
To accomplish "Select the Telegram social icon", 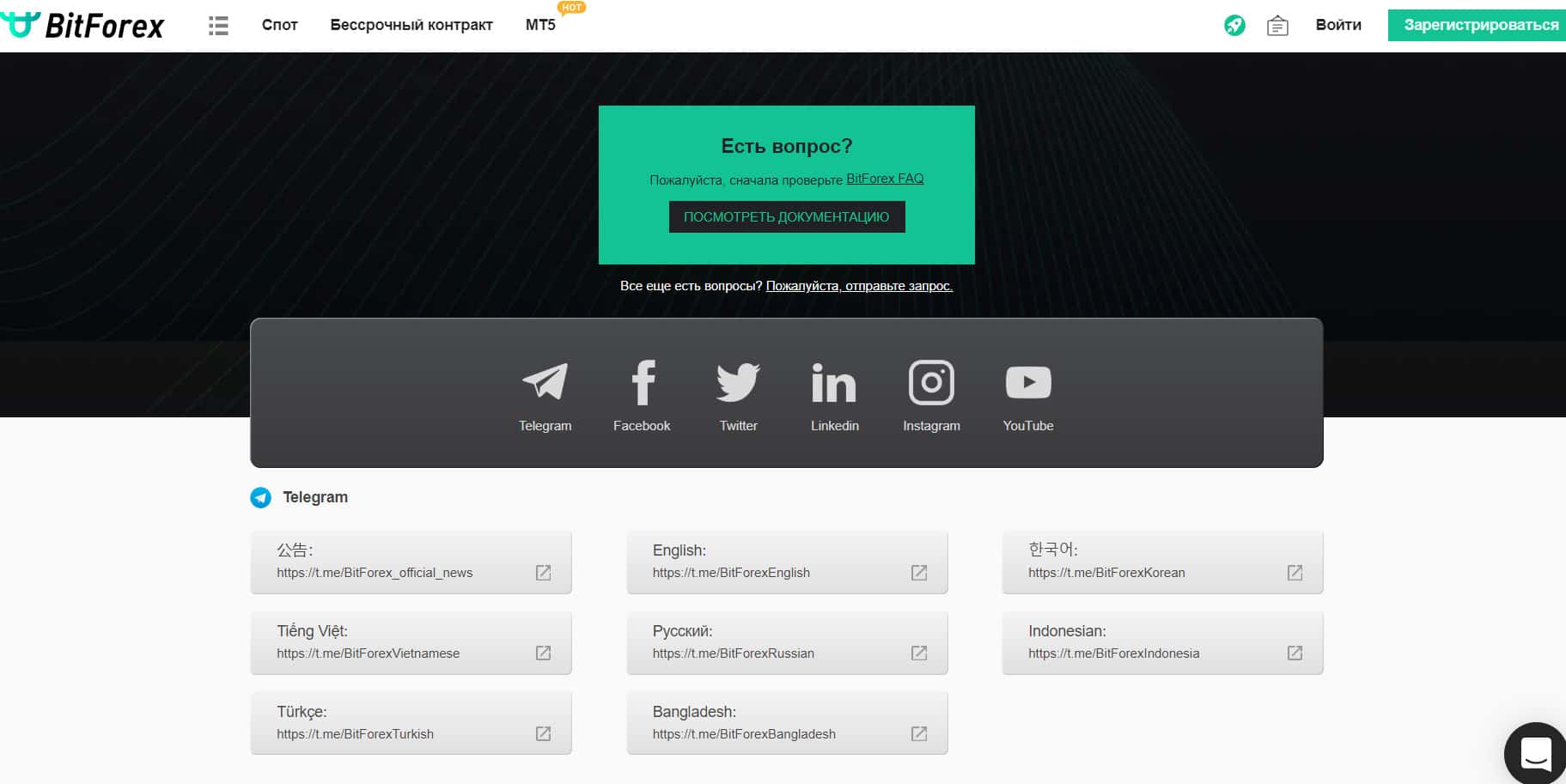I will coord(545,382).
